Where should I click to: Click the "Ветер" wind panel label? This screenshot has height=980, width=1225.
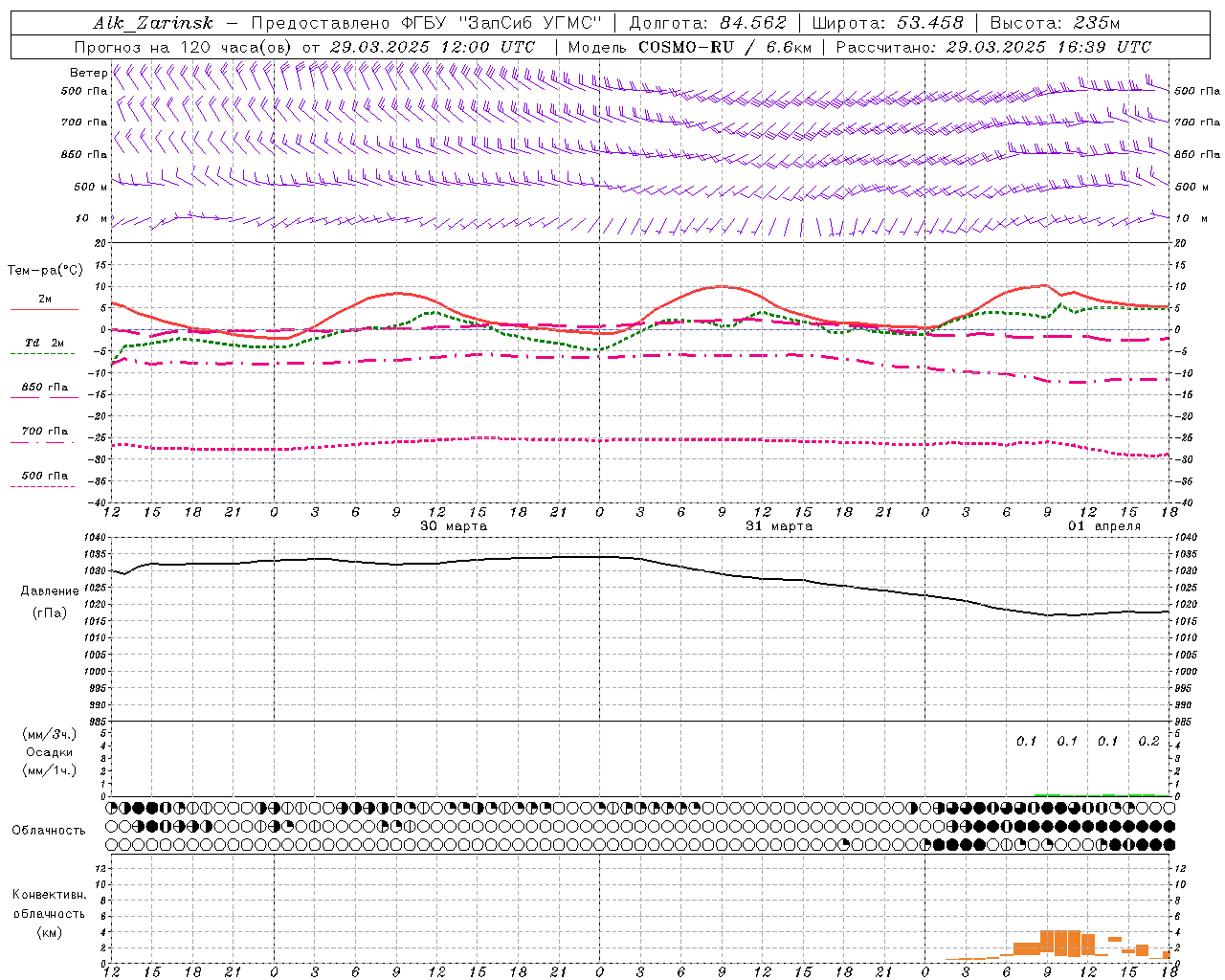tap(88, 73)
